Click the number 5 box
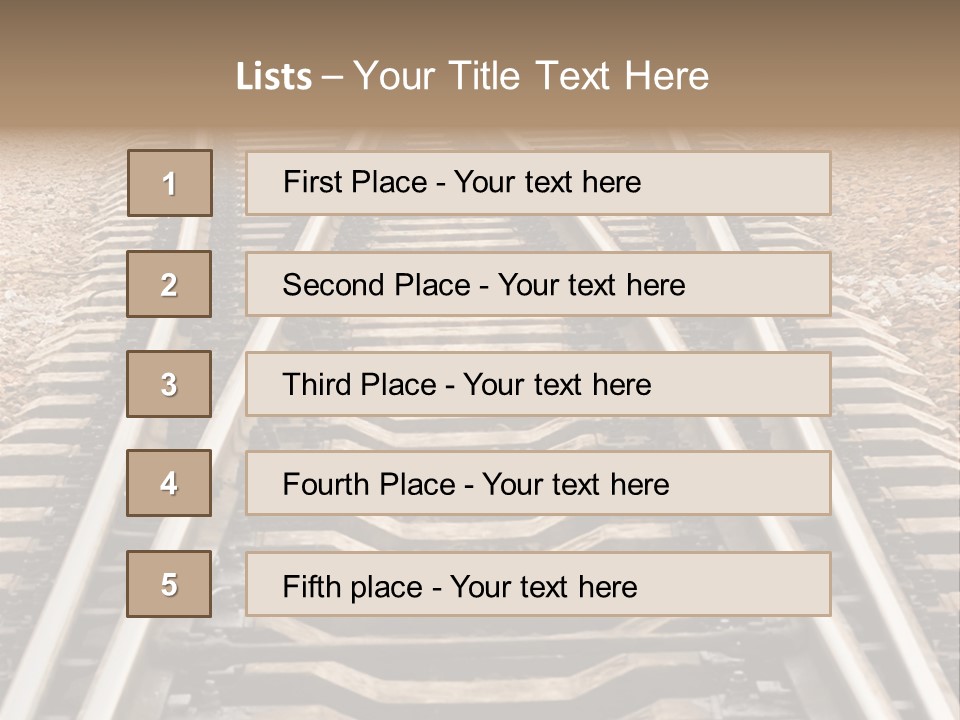 169,584
